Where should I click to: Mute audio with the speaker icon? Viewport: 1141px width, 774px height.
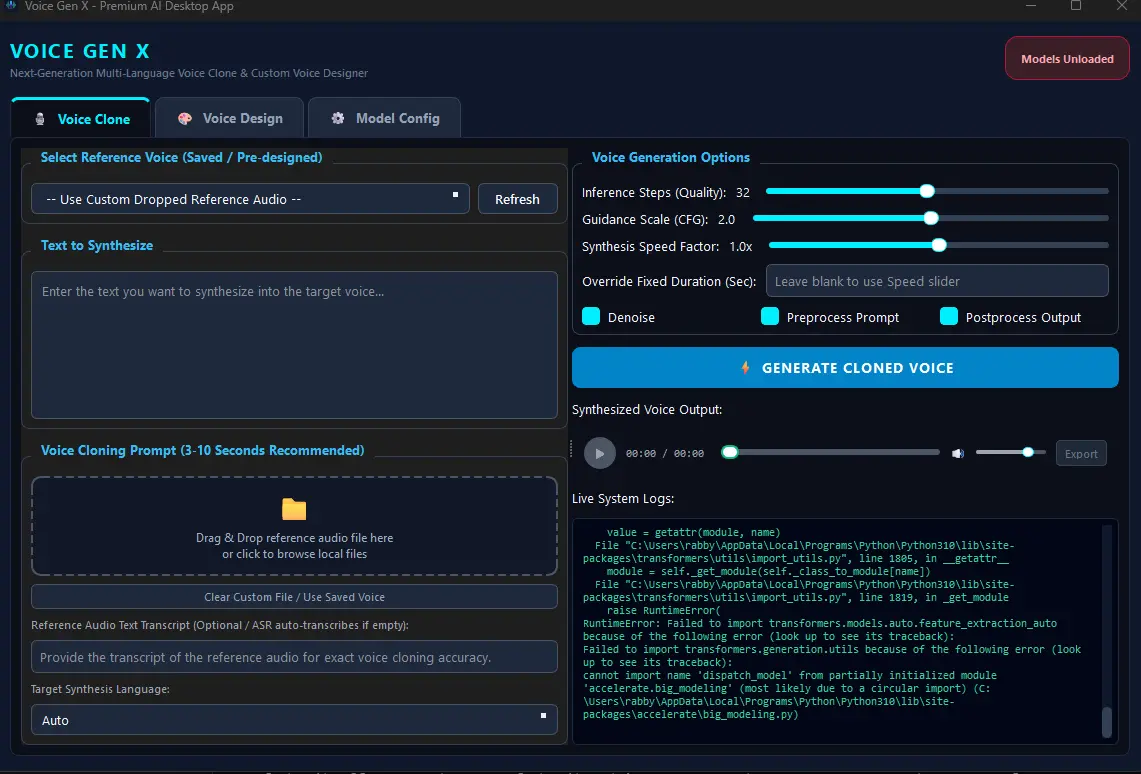coord(958,453)
